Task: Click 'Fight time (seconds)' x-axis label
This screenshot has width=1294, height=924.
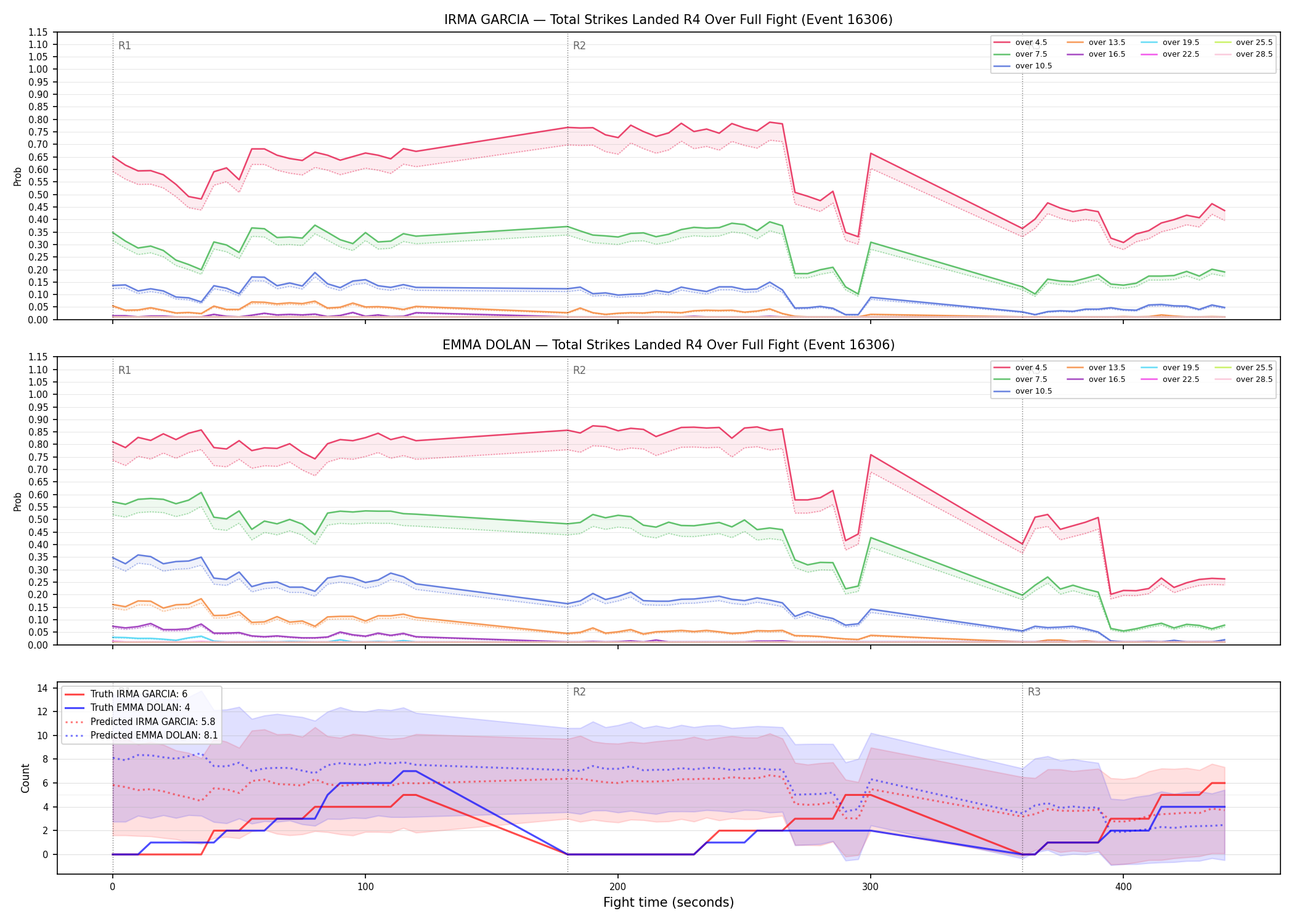Action: click(669, 902)
